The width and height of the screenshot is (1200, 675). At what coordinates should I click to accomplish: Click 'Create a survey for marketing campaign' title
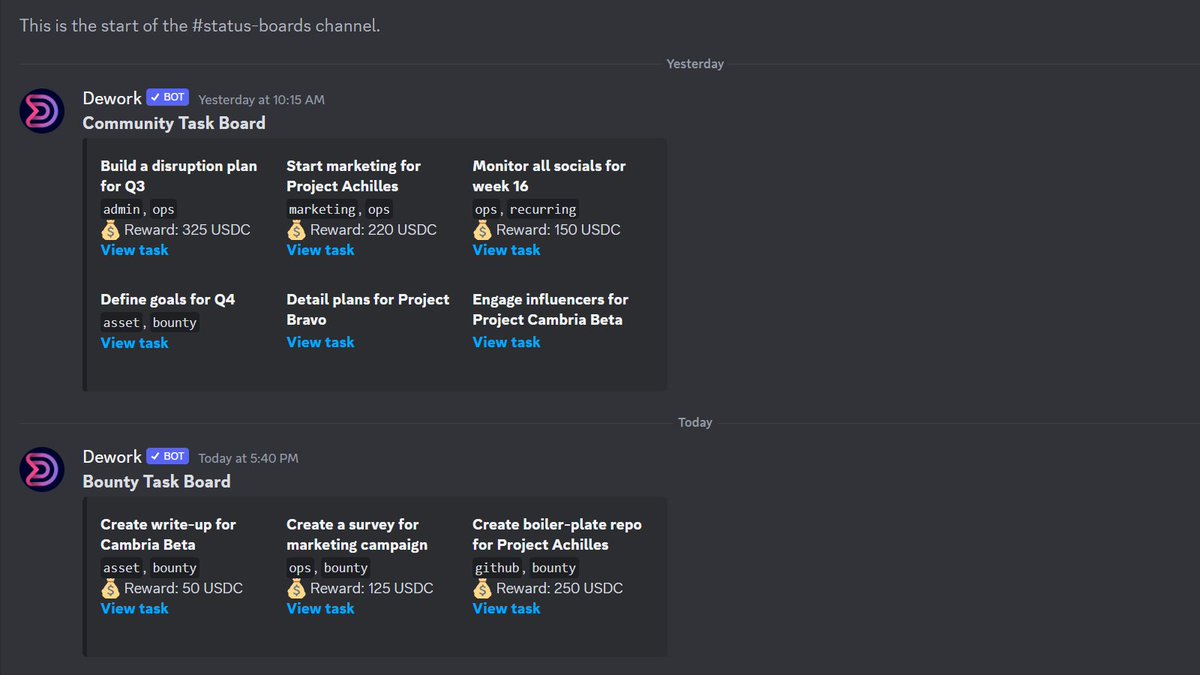[x=357, y=534]
